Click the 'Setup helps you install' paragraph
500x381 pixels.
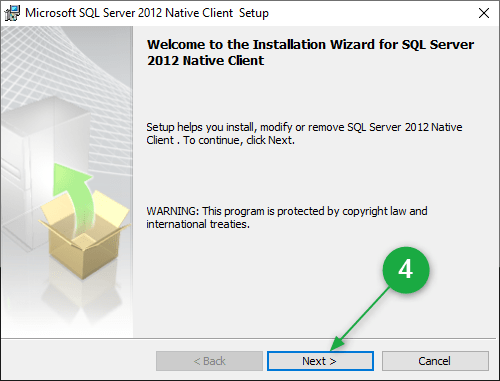coord(304,133)
